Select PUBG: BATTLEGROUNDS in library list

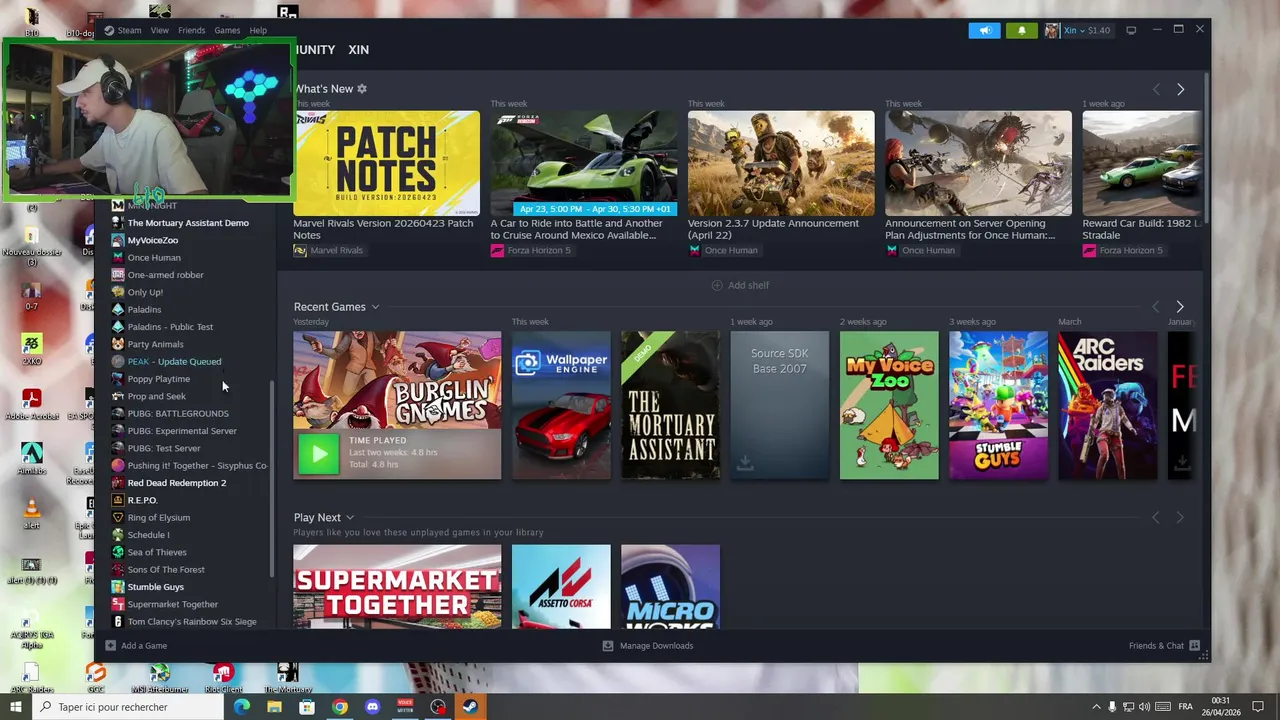tap(180, 413)
